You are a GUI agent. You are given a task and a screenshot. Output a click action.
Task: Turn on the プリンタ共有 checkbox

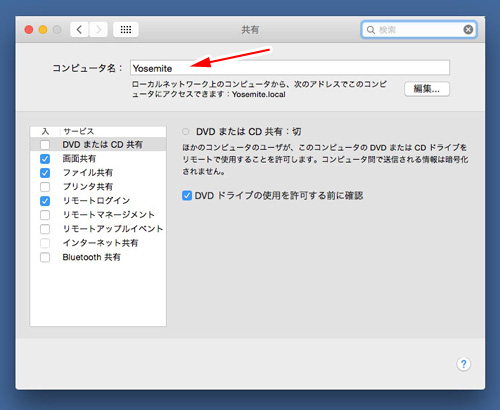(x=45, y=187)
